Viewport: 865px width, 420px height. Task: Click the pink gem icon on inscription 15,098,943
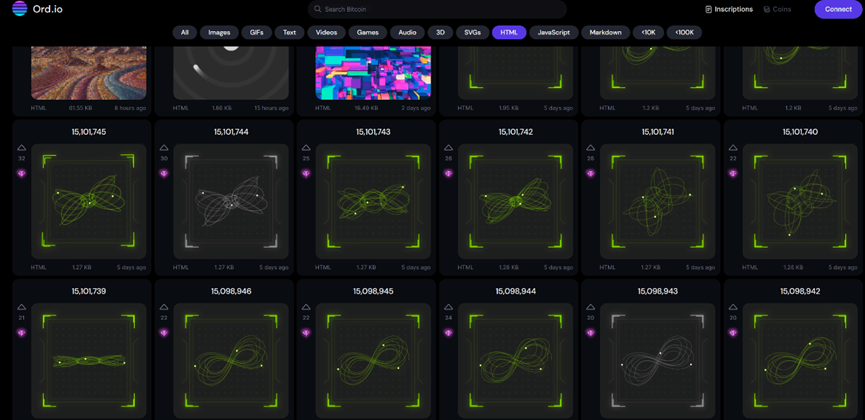(591, 333)
